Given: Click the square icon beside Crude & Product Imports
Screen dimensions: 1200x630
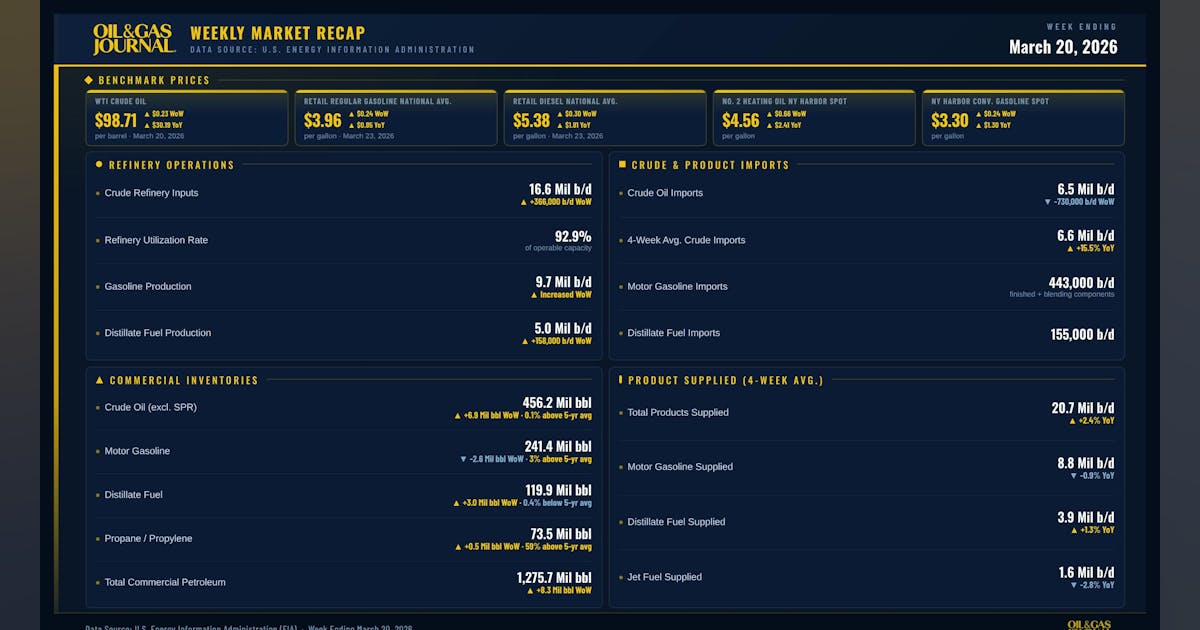Looking at the screenshot, I should coord(622,165).
